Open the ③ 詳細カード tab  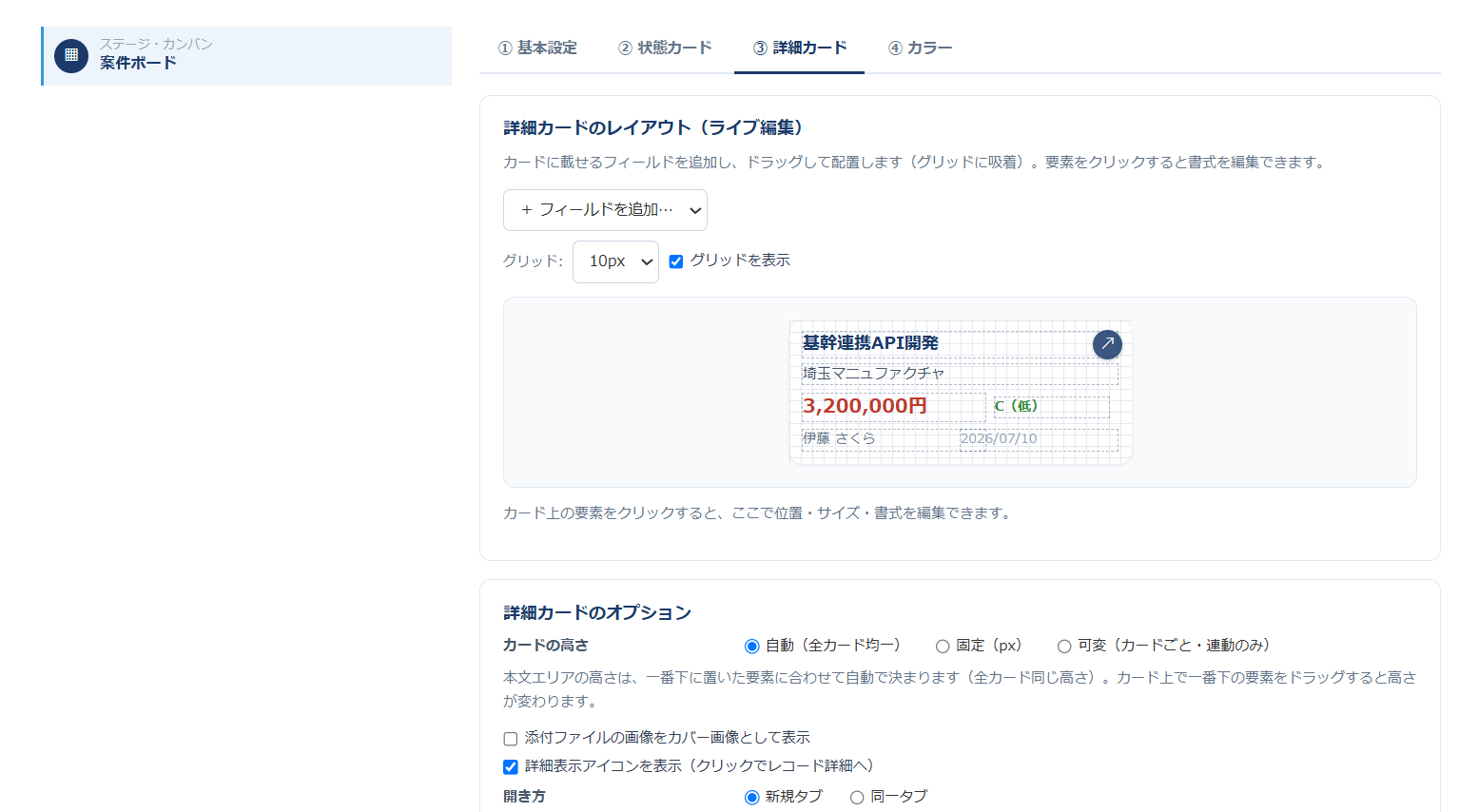[800, 48]
